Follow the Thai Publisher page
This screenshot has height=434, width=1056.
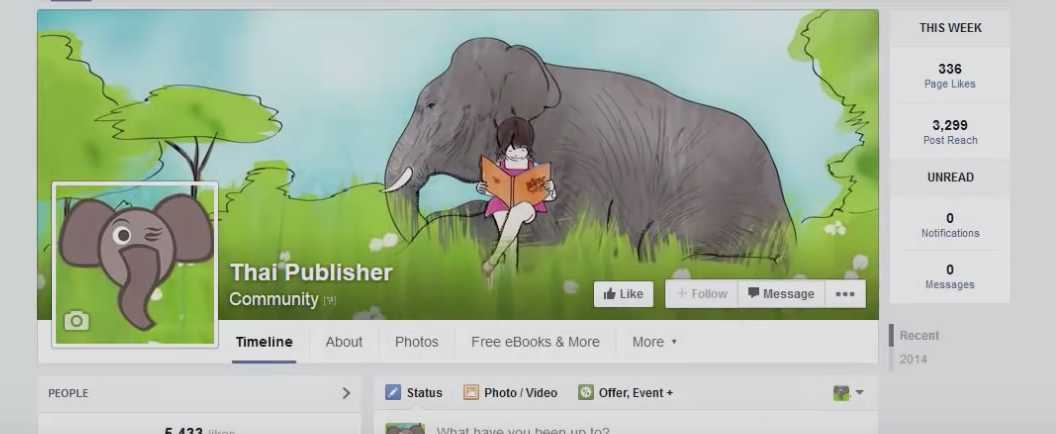tap(702, 294)
